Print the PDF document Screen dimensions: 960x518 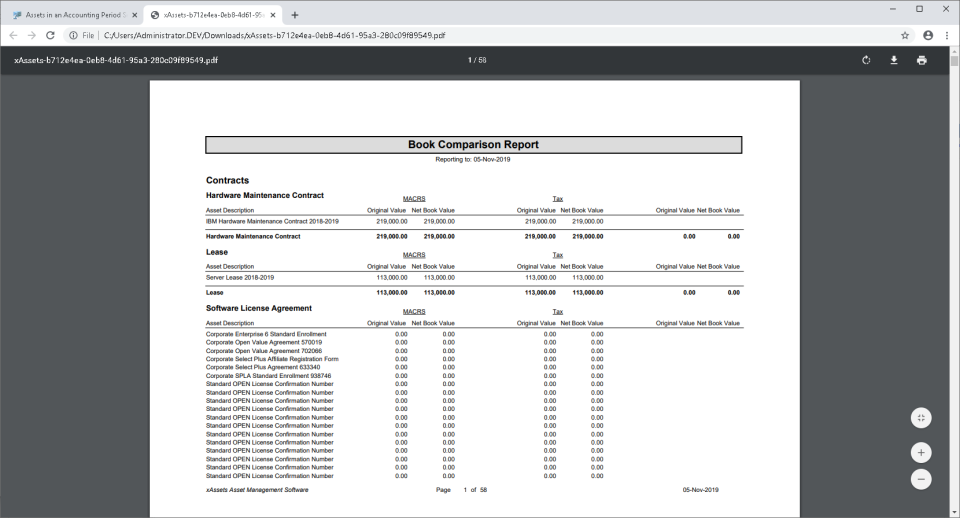pyautogui.click(x=921, y=60)
